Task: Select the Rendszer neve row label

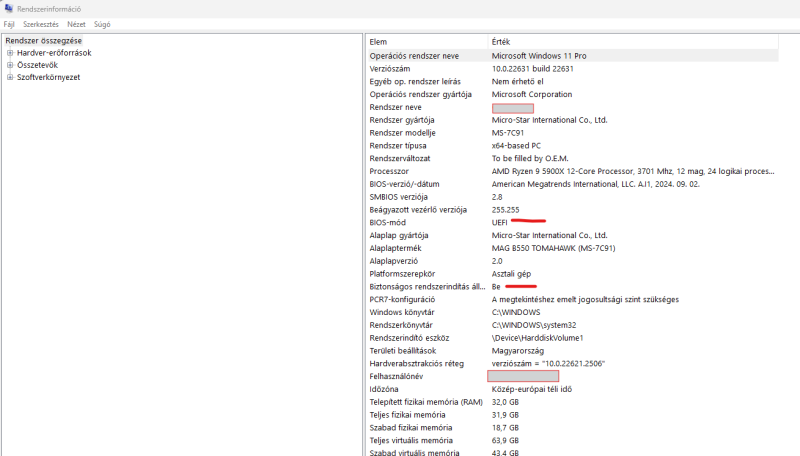Action: pyautogui.click(x=395, y=107)
